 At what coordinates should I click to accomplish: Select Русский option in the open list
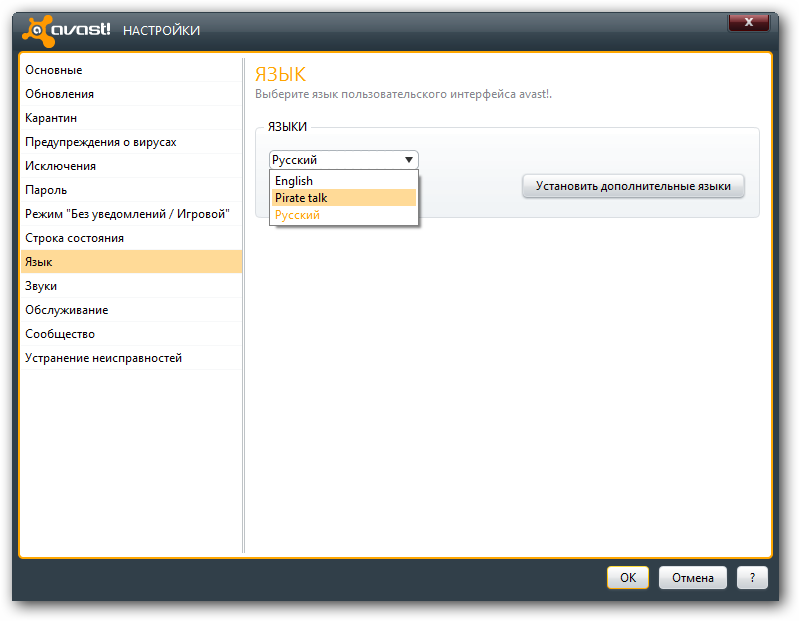(x=344, y=214)
